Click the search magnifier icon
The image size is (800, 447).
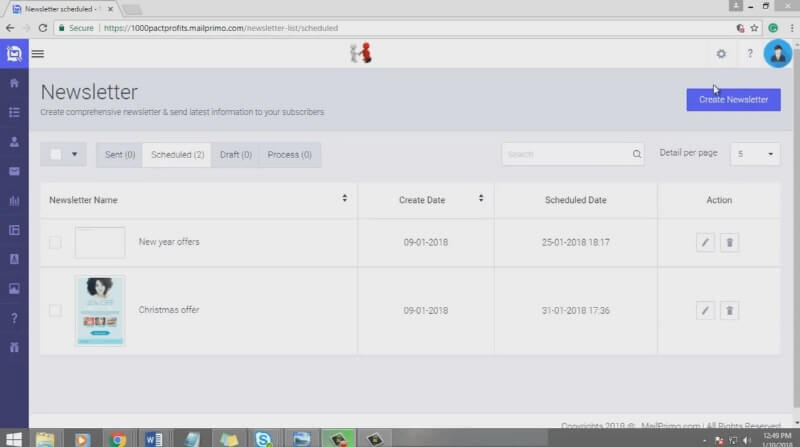pos(637,154)
